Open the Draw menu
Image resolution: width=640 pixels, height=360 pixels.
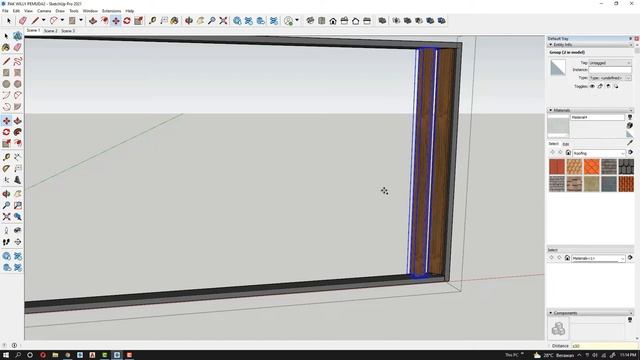60,11
